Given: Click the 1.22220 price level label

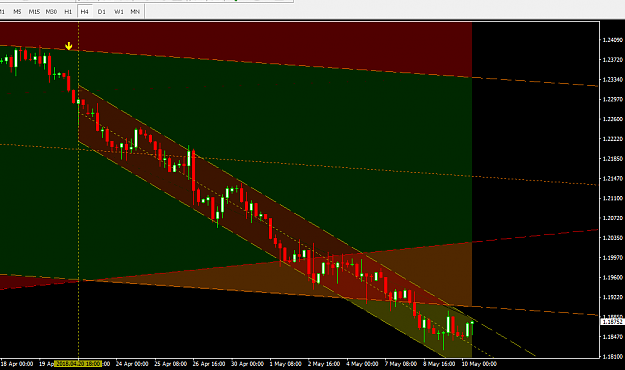Looking at the screenshot, I should point(613,139).
